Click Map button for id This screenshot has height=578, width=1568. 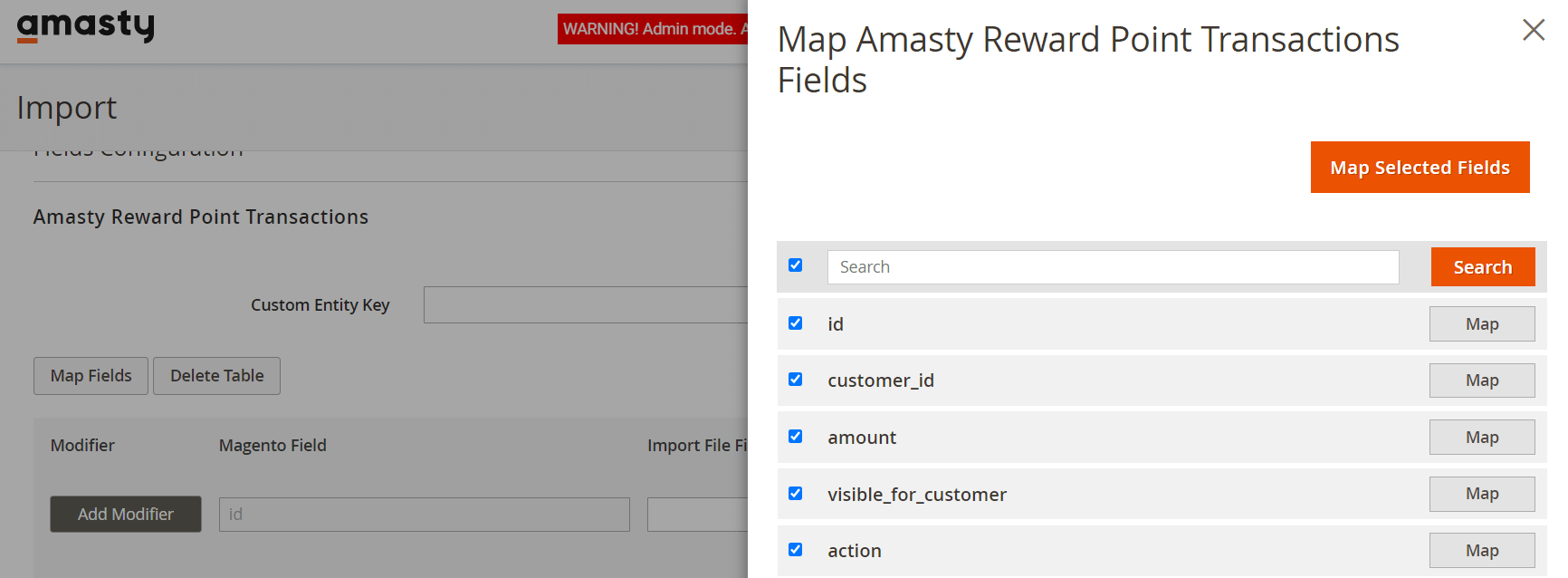tap(1482, 324)
